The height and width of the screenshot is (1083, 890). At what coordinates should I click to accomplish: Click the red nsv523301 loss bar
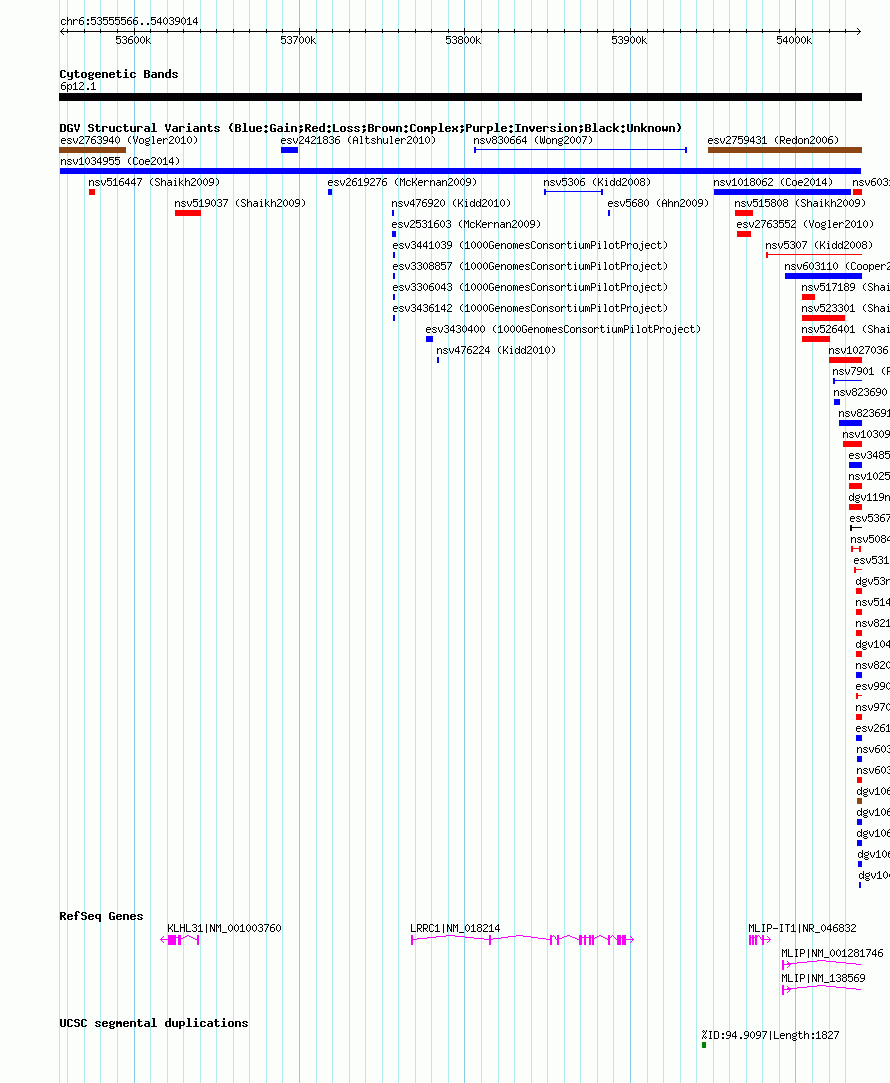coord(824,318)
